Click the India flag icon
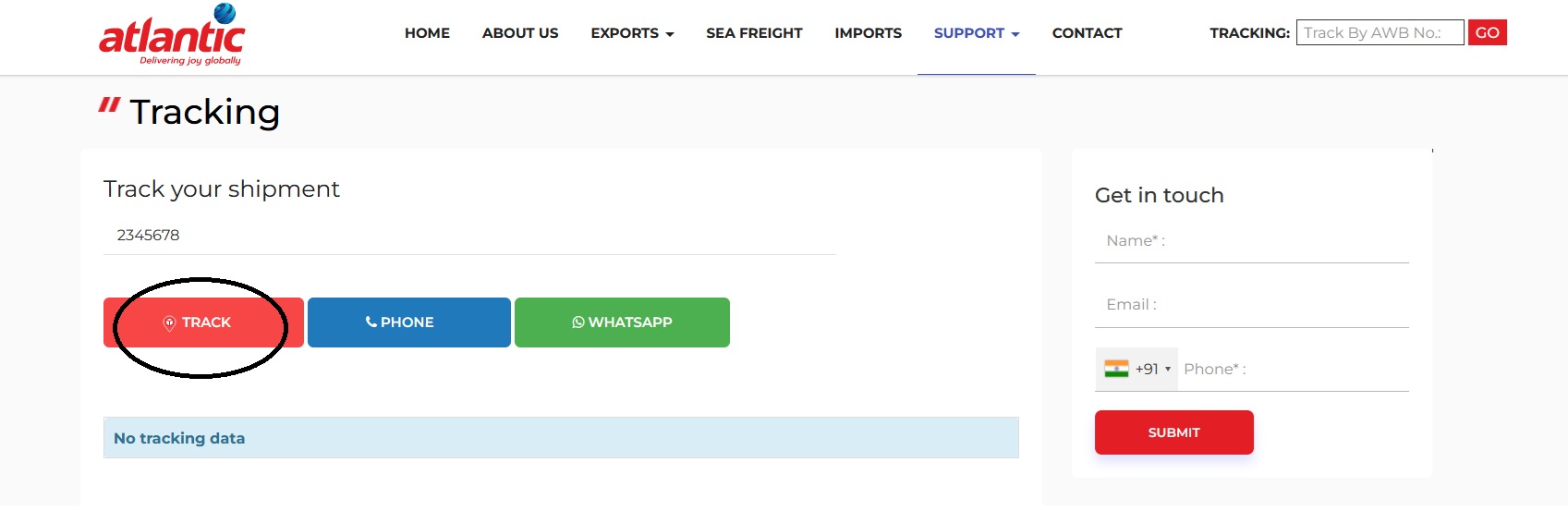This screenshot has width=1568, height=511. (1116, 369)
